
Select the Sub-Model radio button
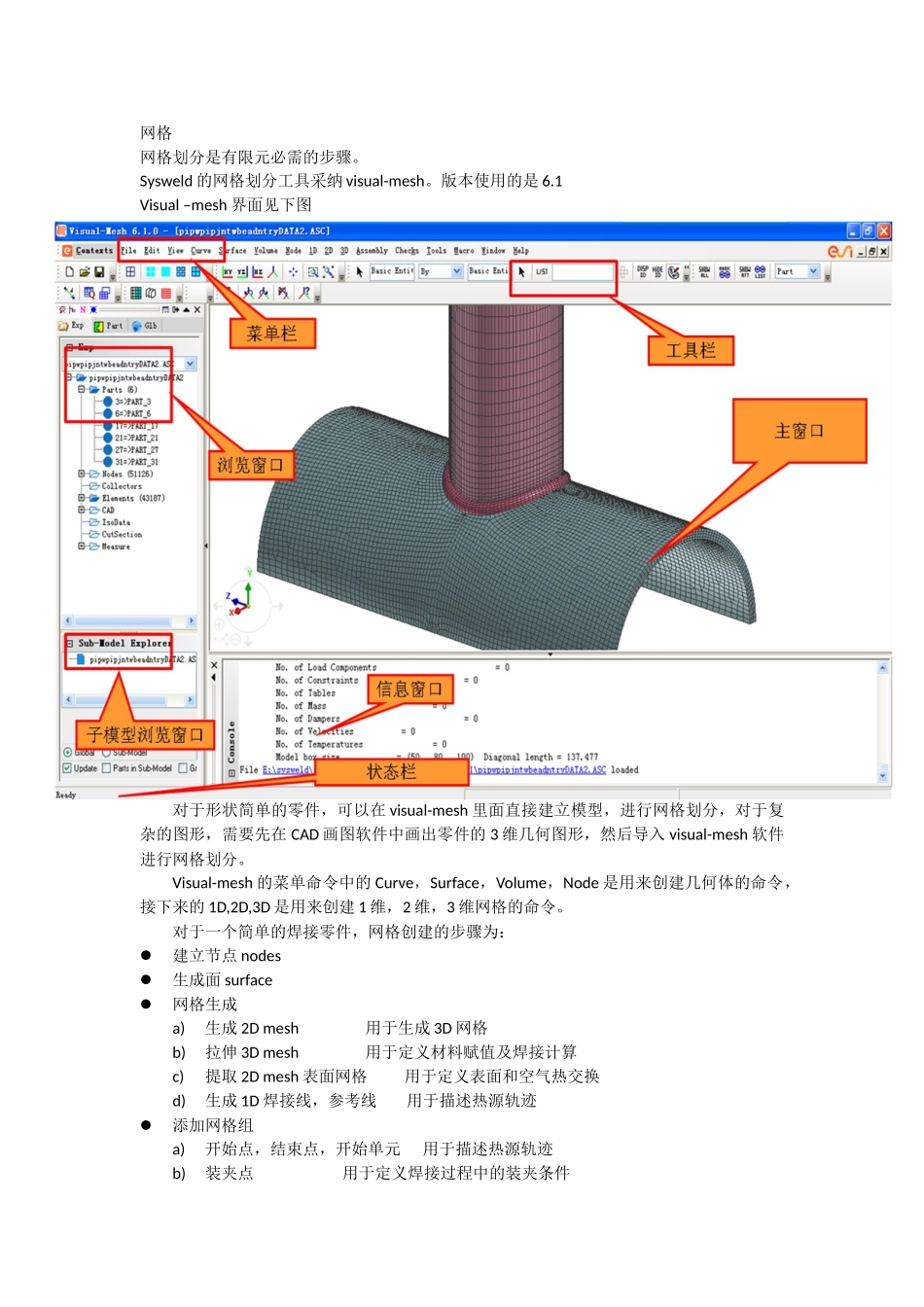pos(106,753)
